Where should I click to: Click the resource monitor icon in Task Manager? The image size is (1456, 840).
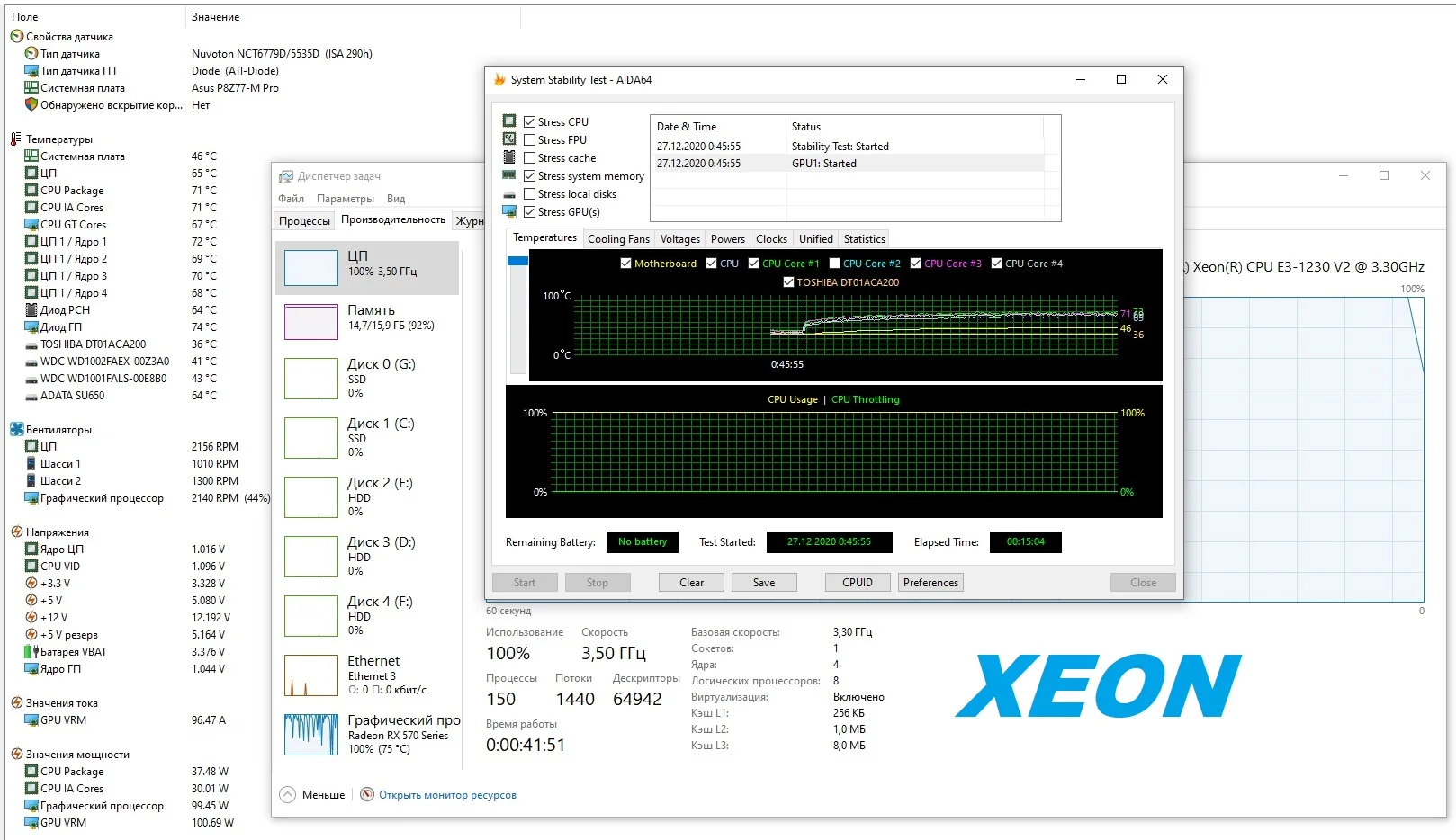tap(367, 795)
